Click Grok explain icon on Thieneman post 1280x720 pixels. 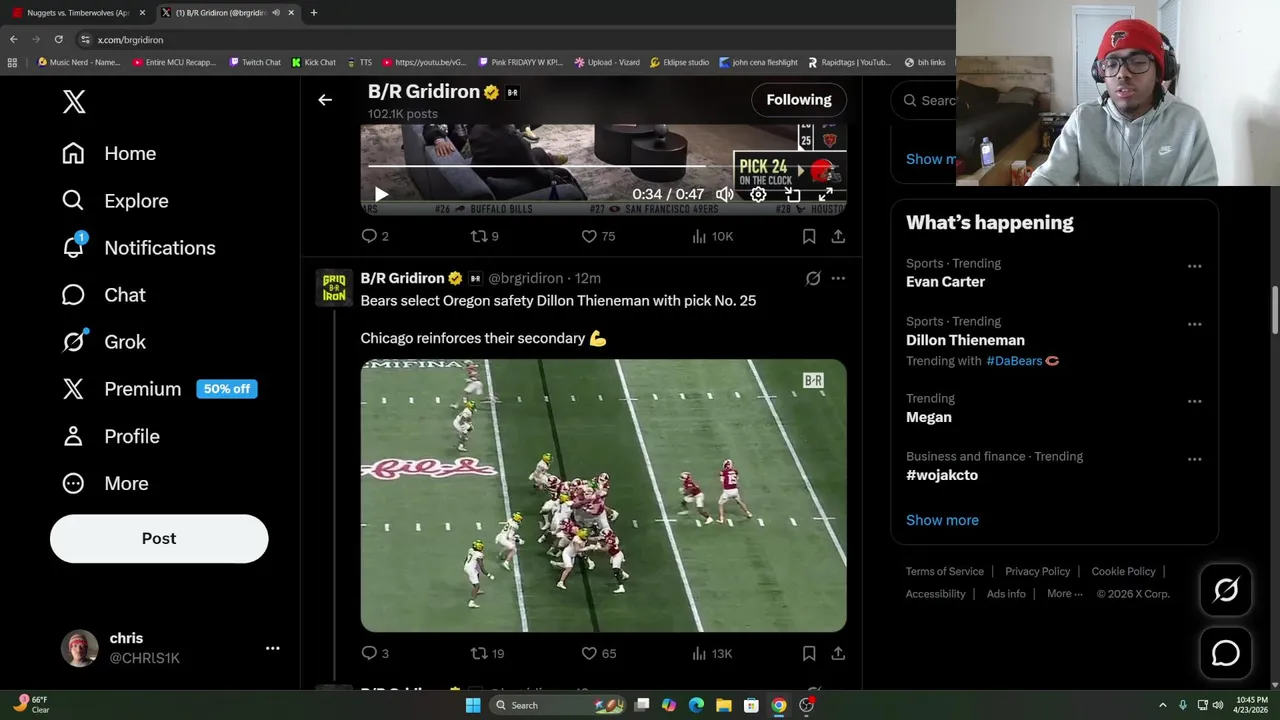(x=813, y=278)
